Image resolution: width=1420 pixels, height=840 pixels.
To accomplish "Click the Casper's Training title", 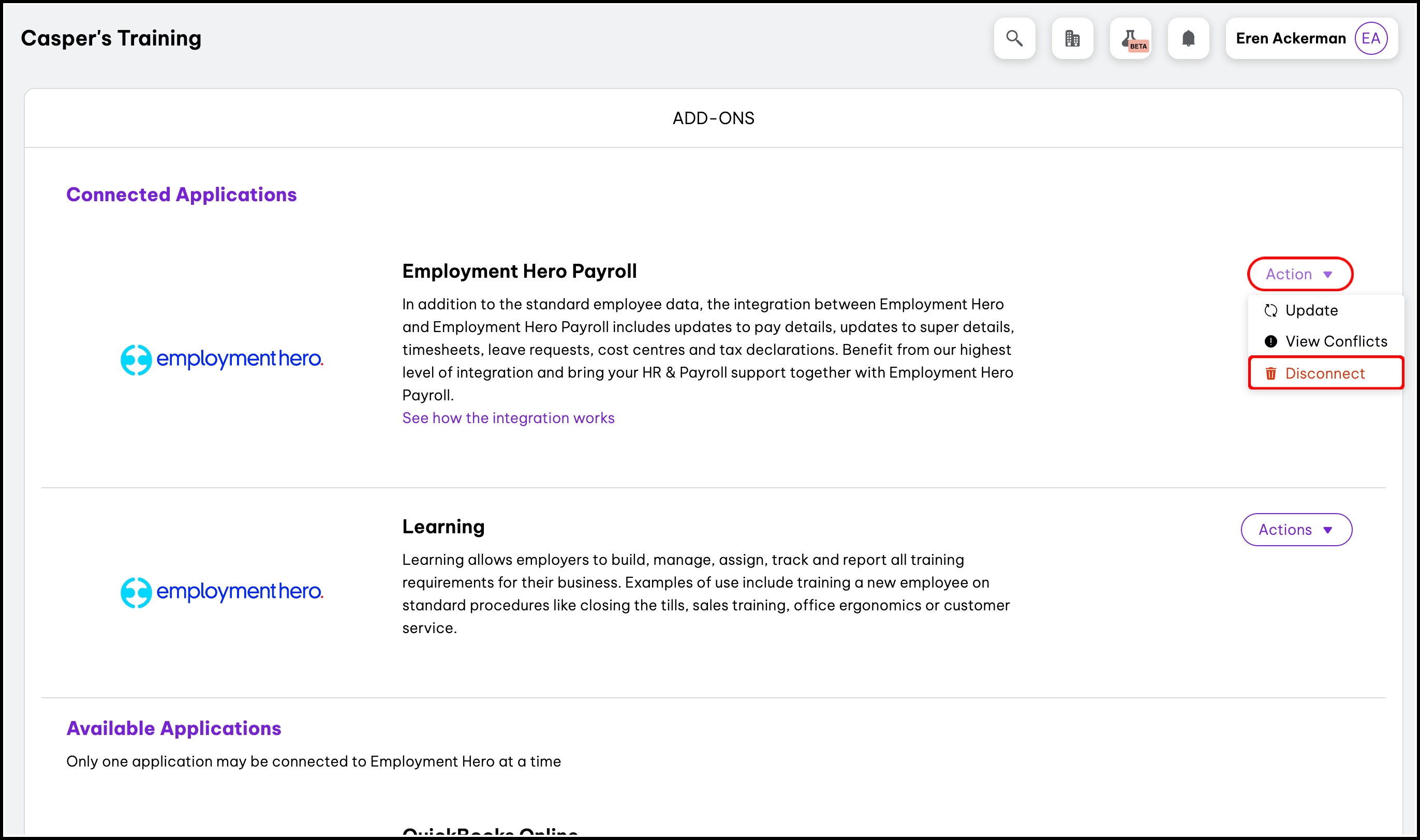I will pyautogui.click(x=111, y=38).
